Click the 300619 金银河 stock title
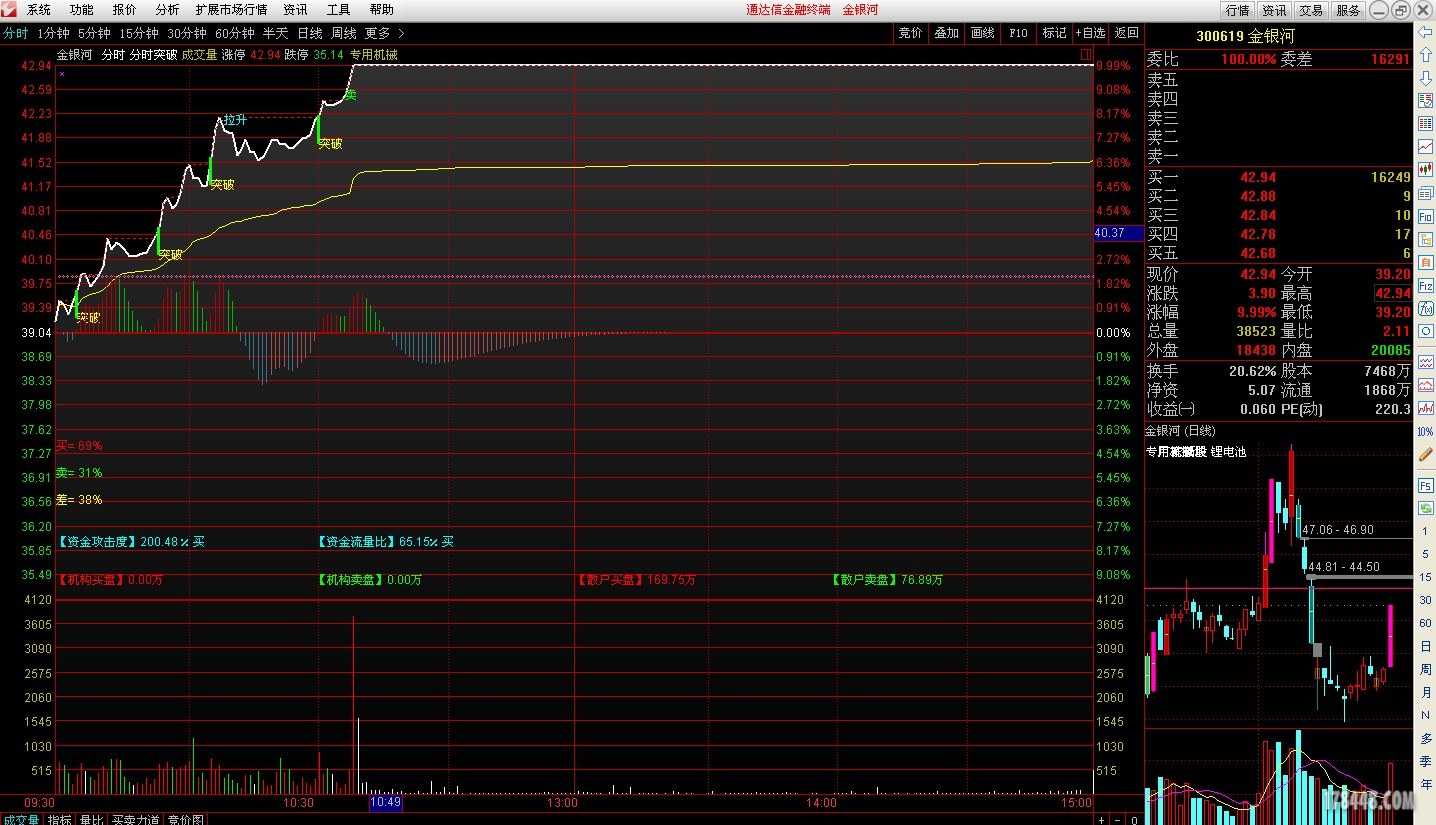Image resolution: width=1436 pixels, height=825 pixels. (x=1244, y=36)
